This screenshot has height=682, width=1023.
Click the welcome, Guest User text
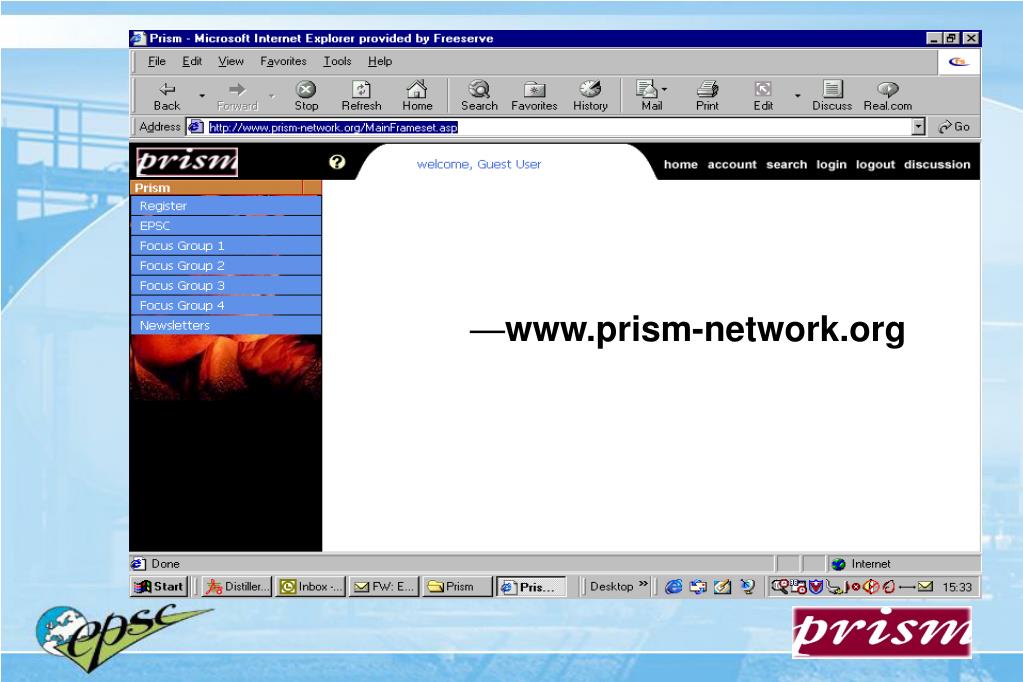[479, 164]
